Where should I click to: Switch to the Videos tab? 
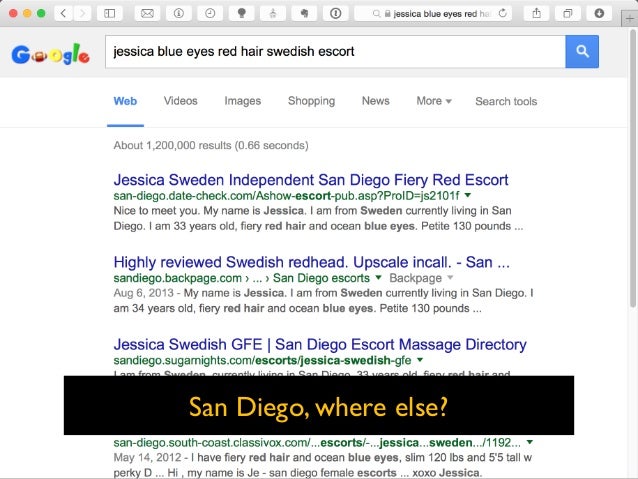click(181, 101)
